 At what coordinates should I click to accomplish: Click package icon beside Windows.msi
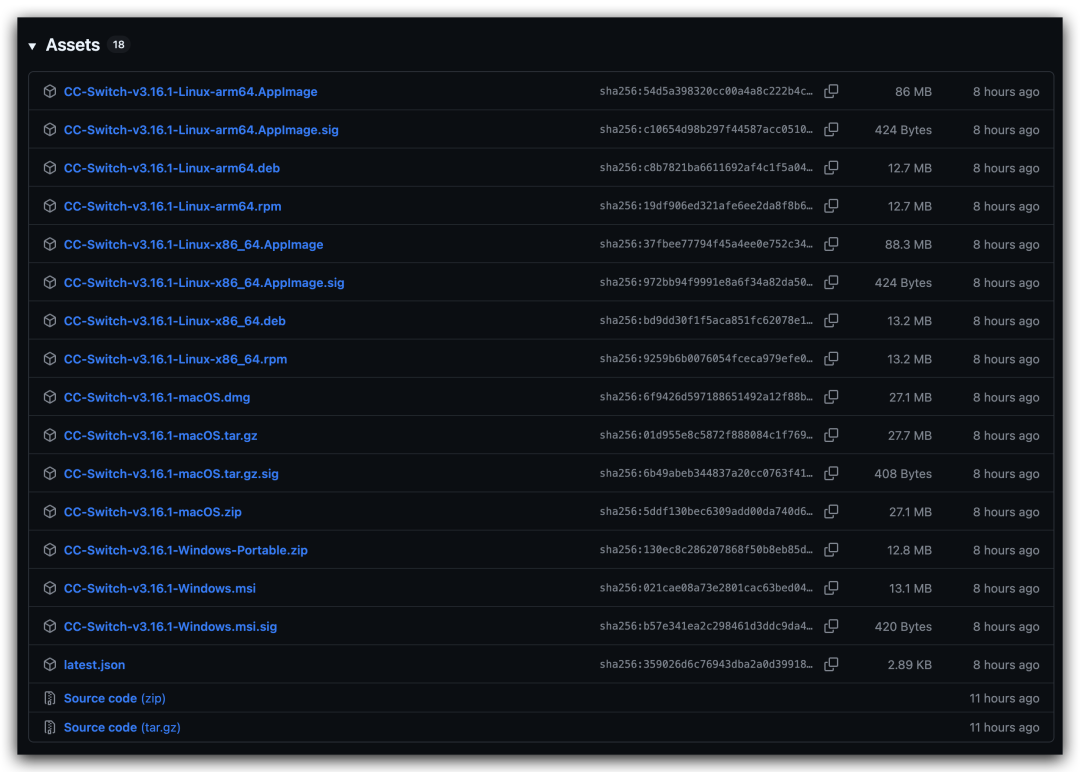(x=50, y=588)
